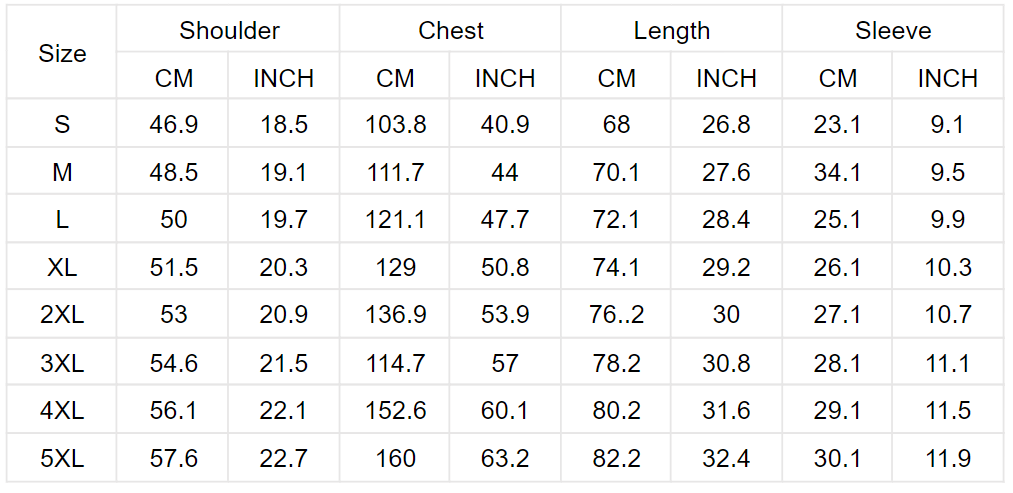Click the 4XL size row label
The height and width of the screenshot is (493, 1013).
[x=62, y=410]
